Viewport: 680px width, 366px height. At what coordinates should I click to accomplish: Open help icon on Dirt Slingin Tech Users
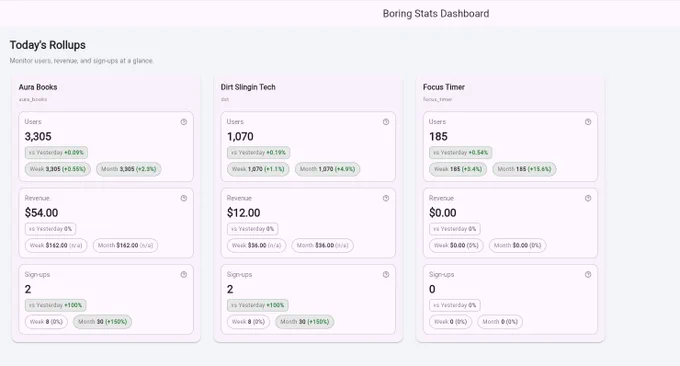pyautogui.click(x=386, y=122)
